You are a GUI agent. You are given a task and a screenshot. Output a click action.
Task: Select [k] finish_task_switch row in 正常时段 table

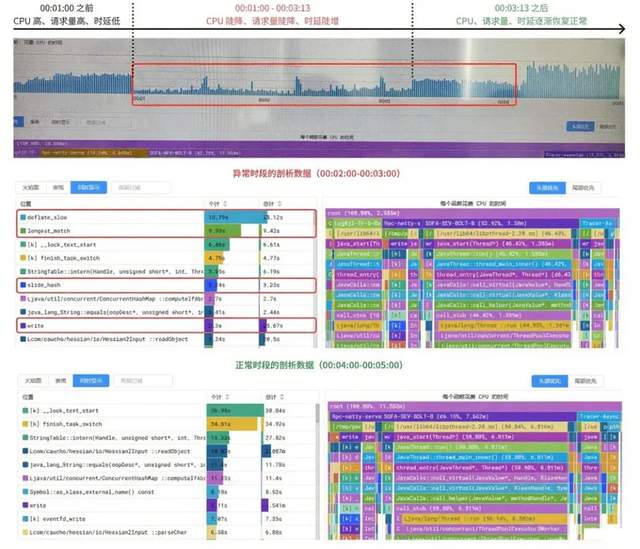[167, 424]
